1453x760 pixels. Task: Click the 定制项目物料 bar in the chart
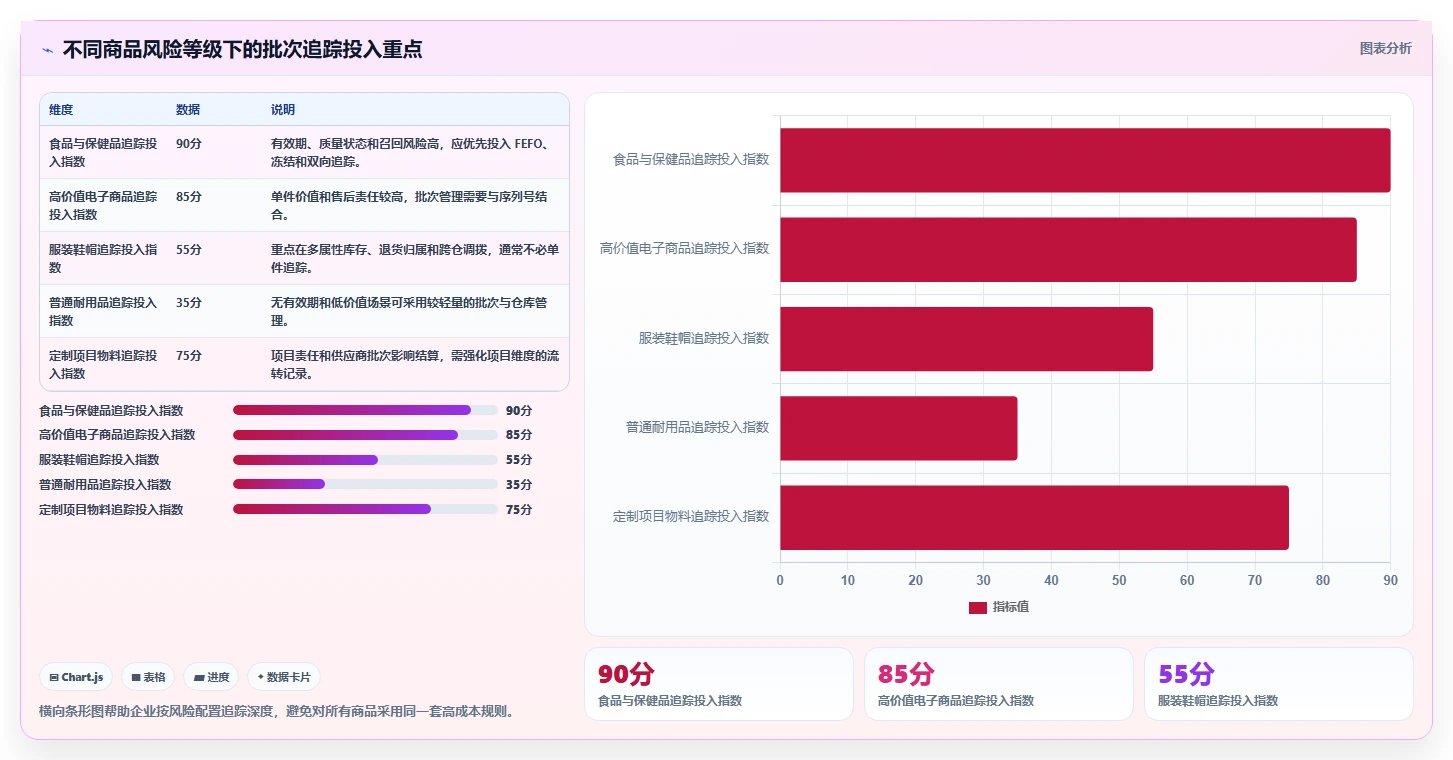tap(1034, 517)
